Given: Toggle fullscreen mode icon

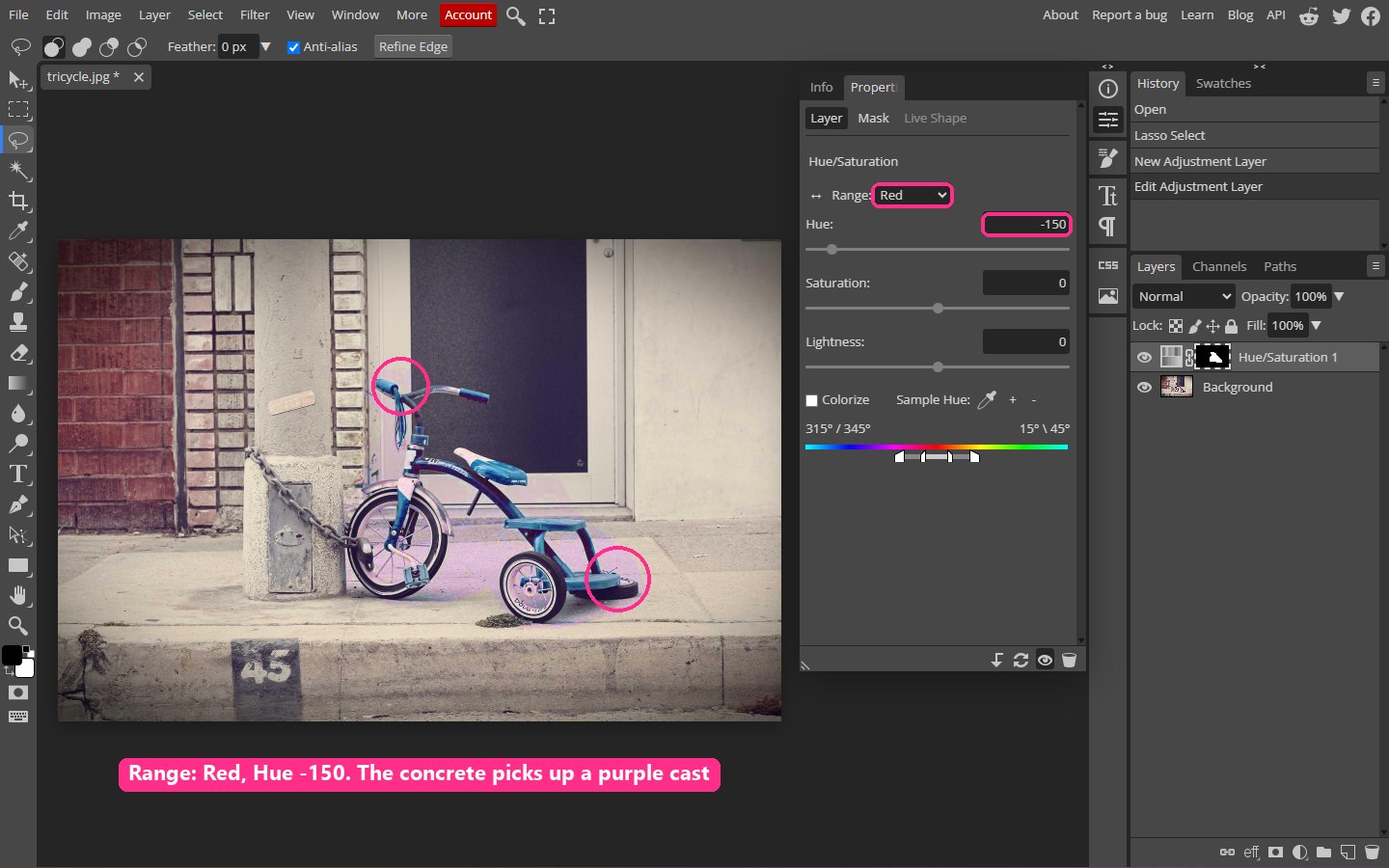Looking at the screenshot, I should 547,15.
